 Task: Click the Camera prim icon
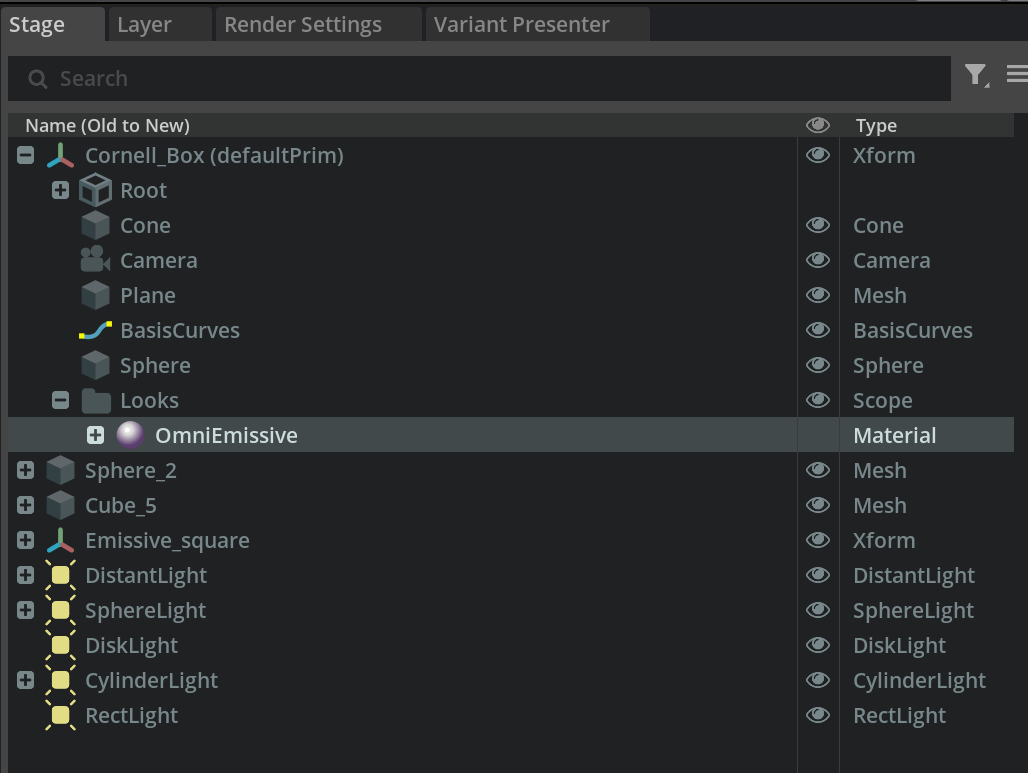point(95,260)
